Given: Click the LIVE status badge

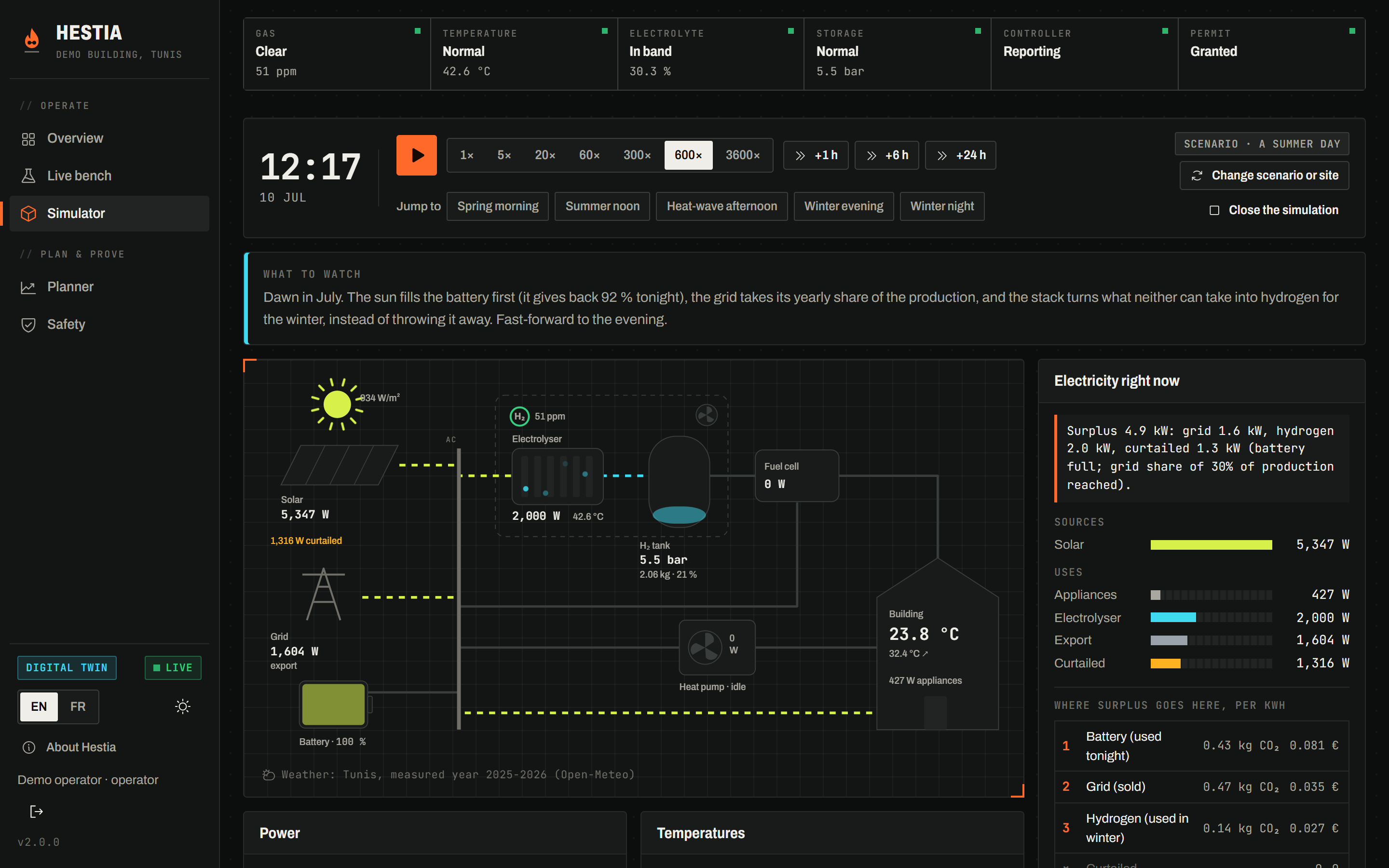Looking at the screenshot, I should 173,668.
